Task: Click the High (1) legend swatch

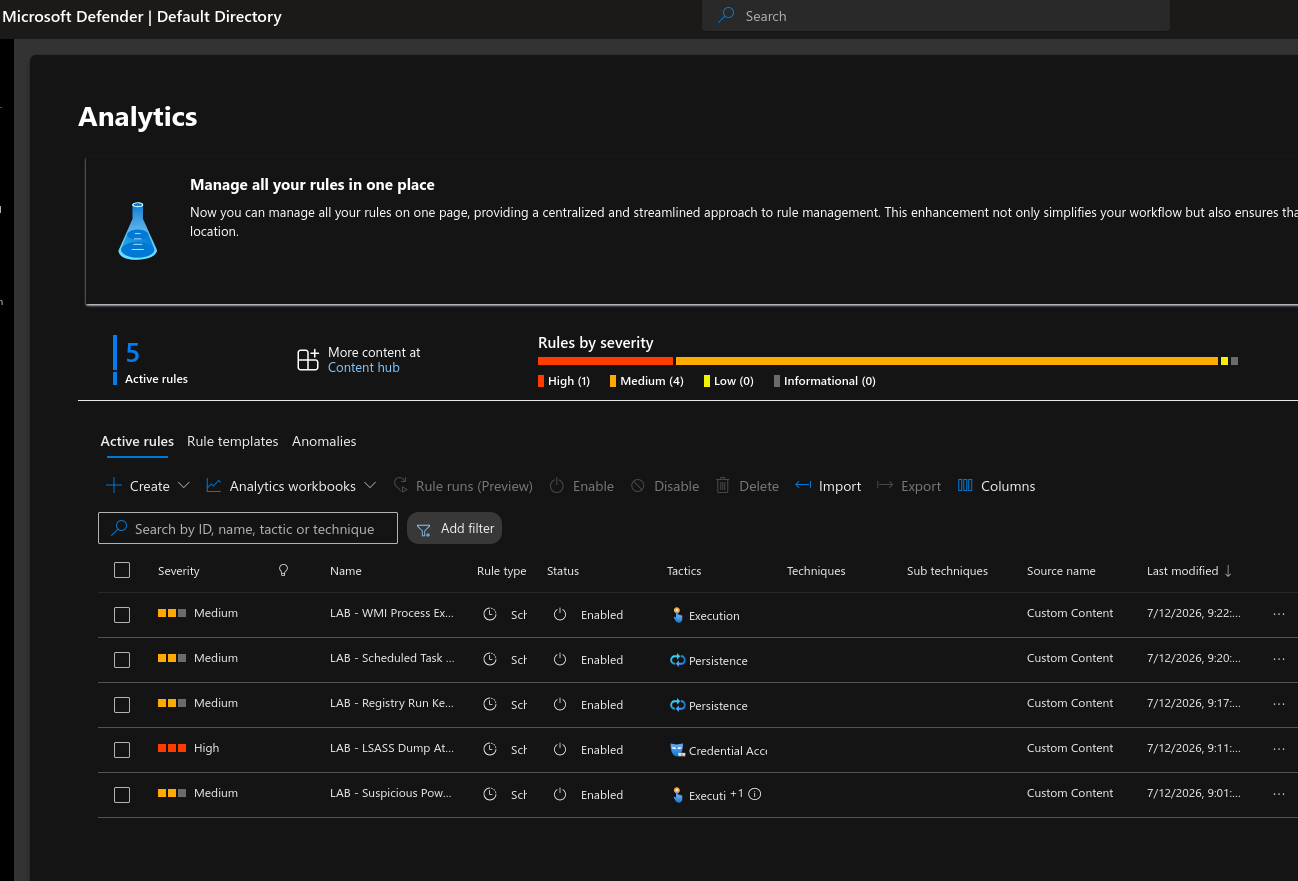Action: point(541,381)
